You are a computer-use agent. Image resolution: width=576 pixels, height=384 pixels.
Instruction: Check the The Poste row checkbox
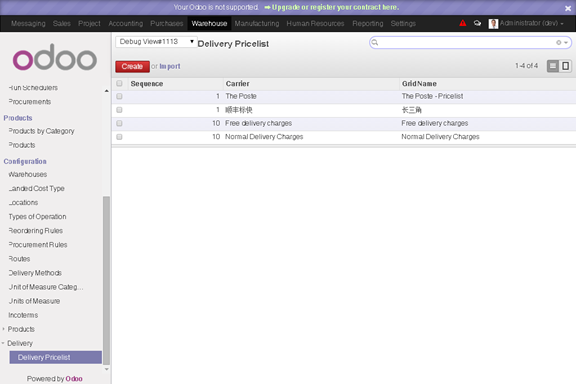coord(119,96)
